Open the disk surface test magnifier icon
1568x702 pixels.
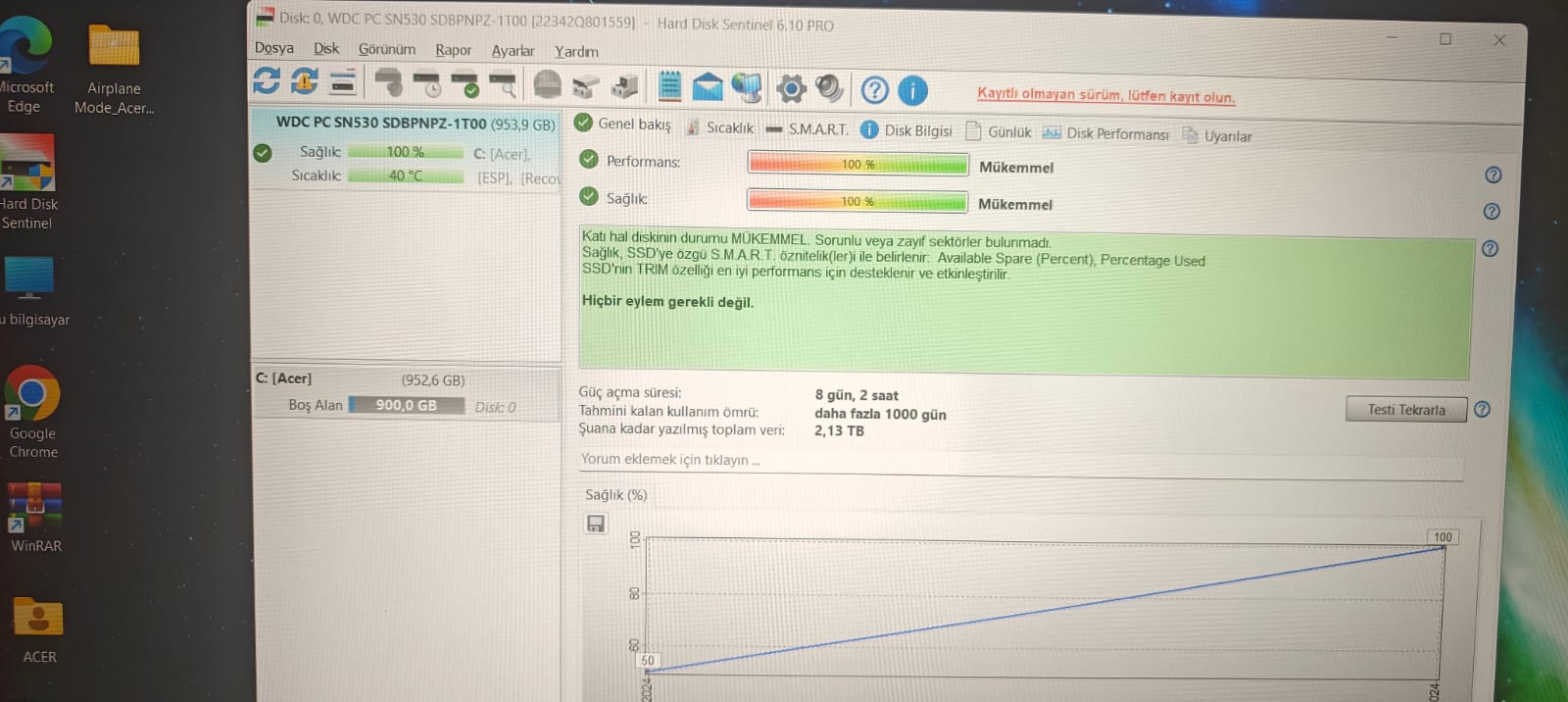pos(503,85)
